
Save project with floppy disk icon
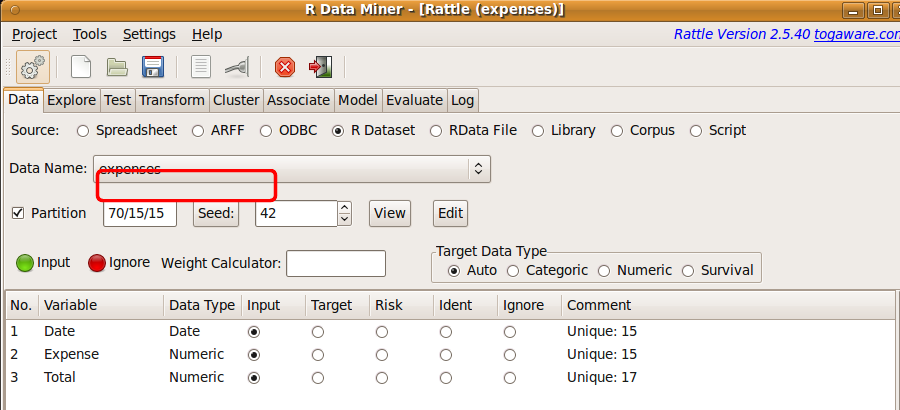click(153, 67)
